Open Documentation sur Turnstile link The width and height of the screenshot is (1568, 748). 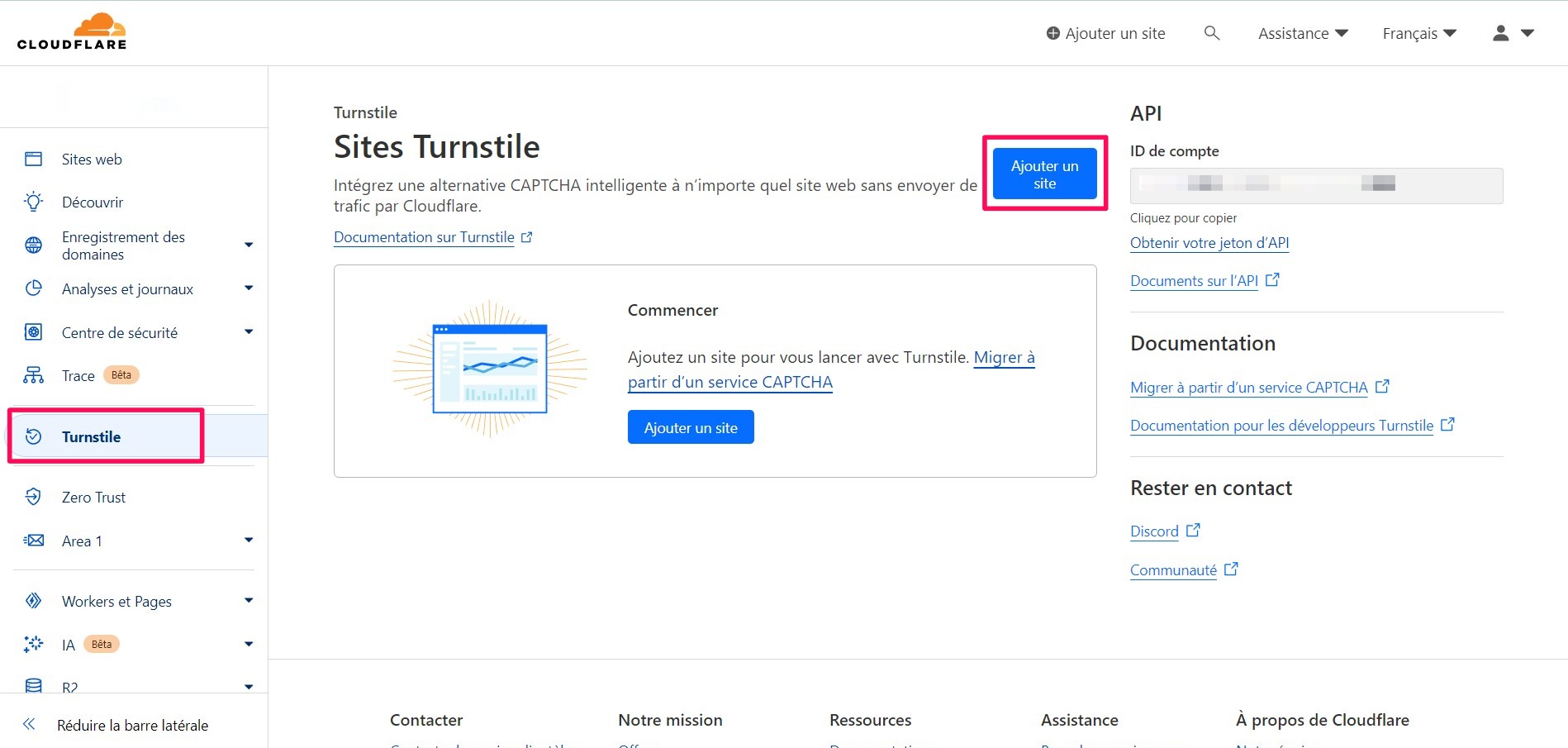[424, 237]
